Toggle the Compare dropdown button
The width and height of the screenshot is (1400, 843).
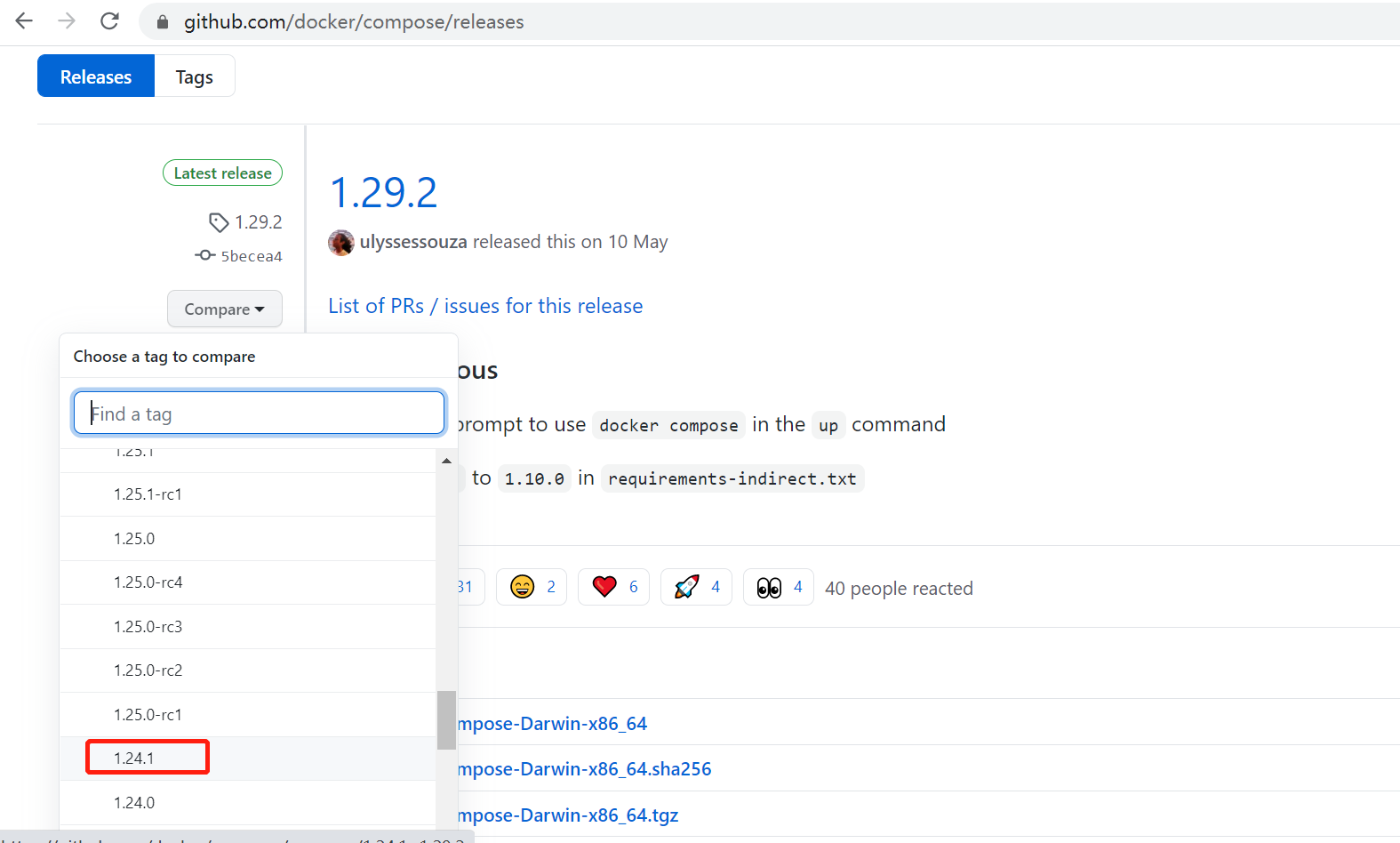[x=225, y=309]
